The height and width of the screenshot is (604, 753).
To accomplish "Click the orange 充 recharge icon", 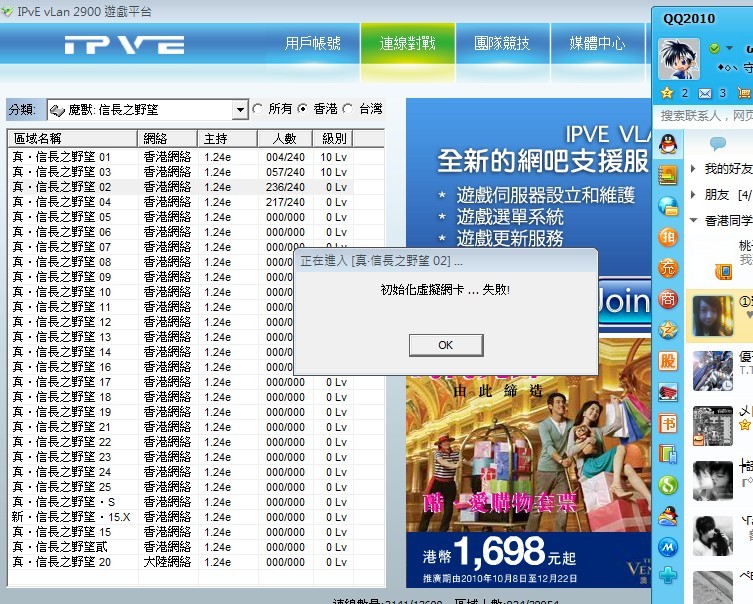I will 668,268.
